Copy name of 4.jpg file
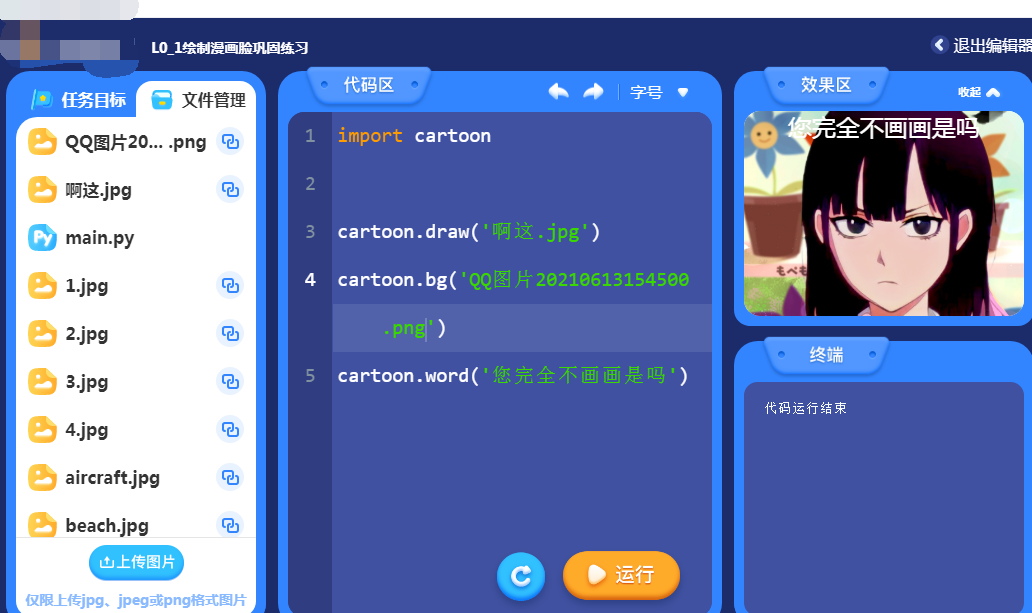Image resolution: width=1032 pixels, height=613 pixels. tap(230, 430)
